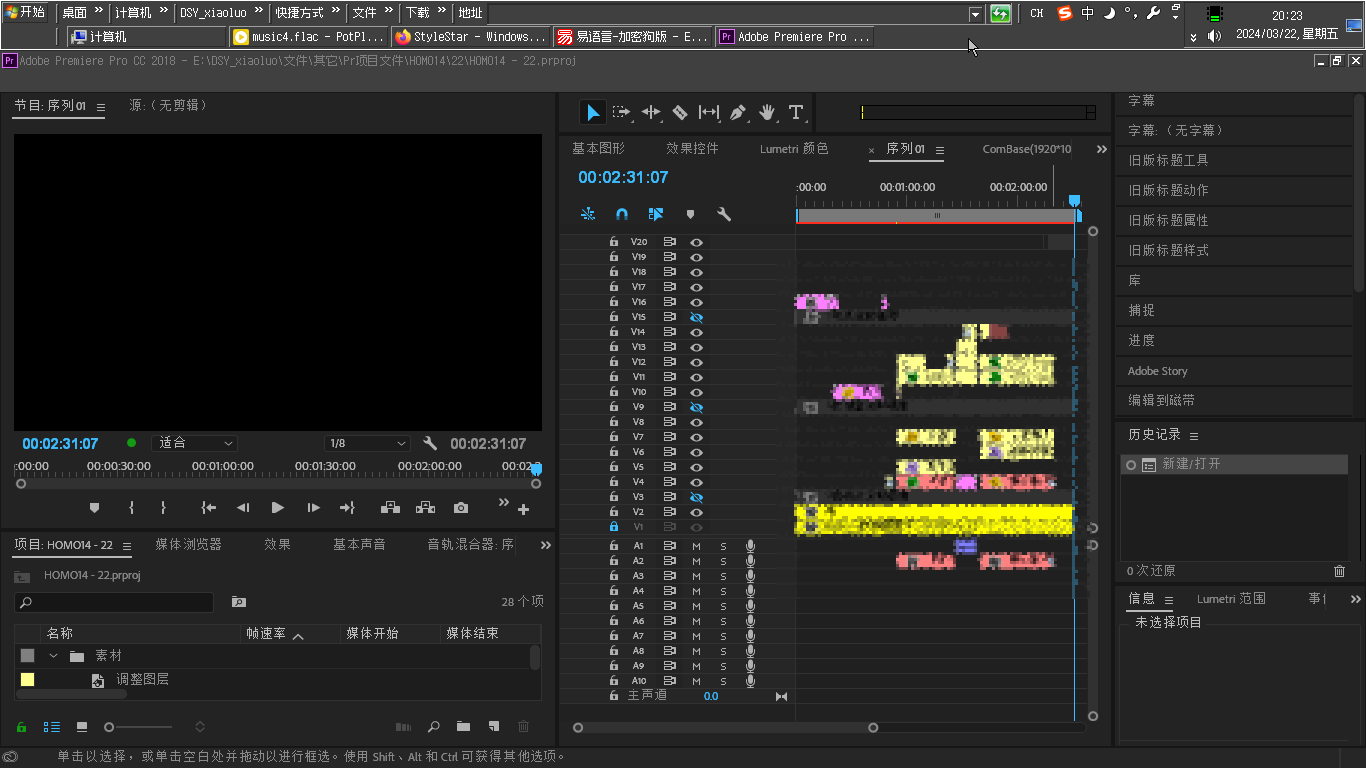Toggle V9 track visibility eye

tap(696, 407)
